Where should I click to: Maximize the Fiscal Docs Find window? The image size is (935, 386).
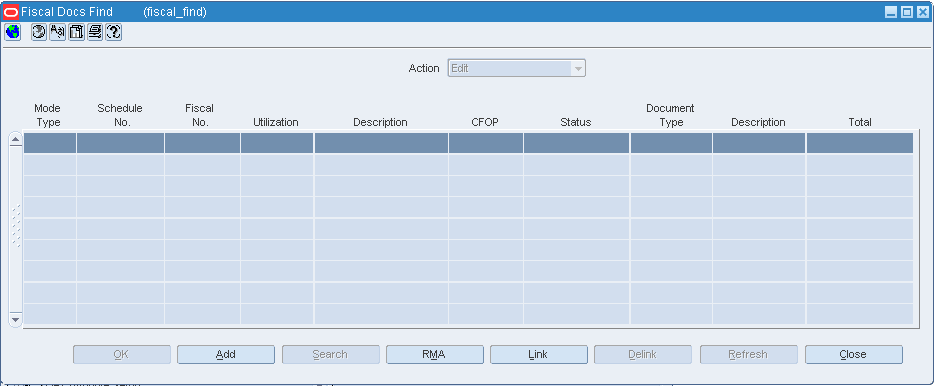[x=907, y=12]
